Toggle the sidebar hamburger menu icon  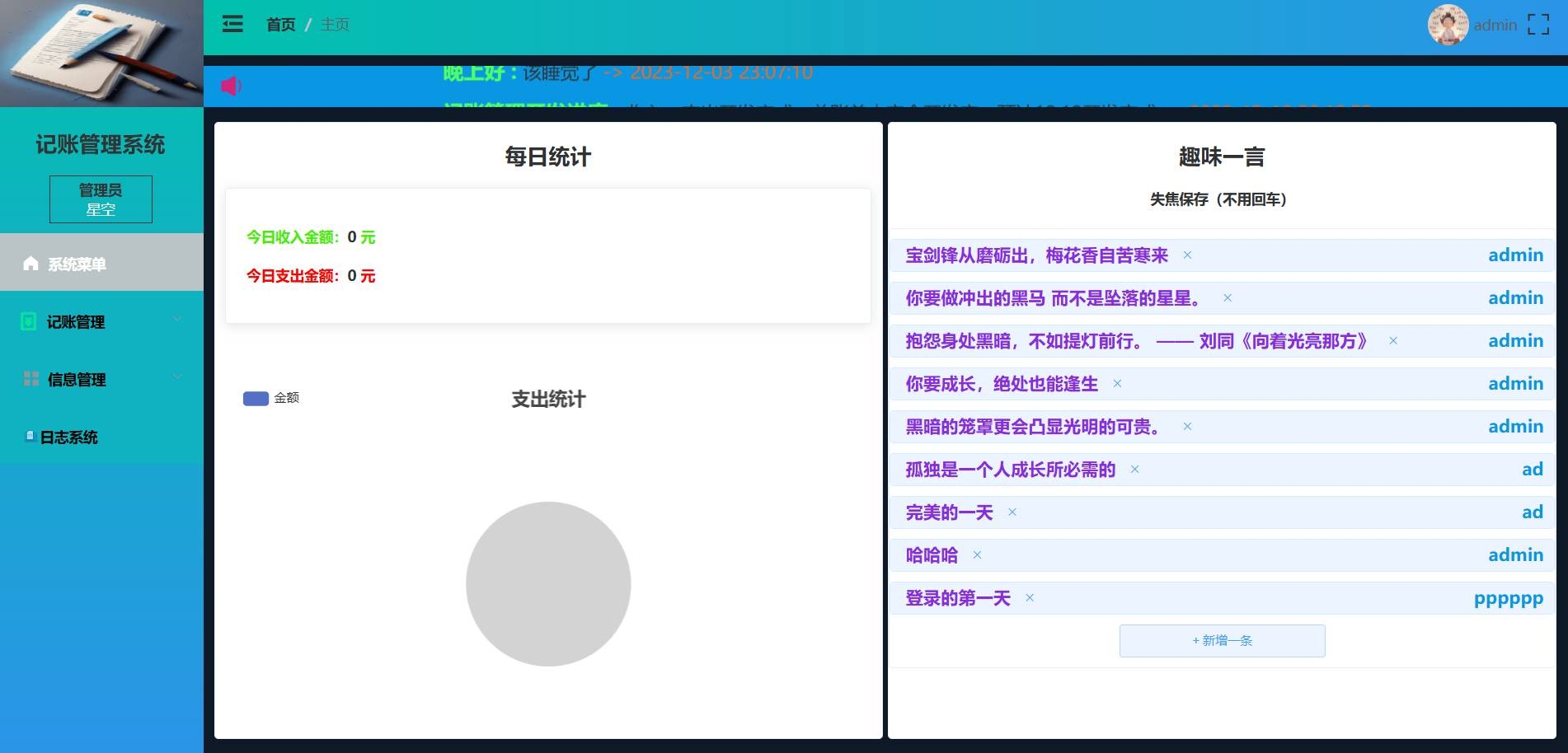tap(232, 24)
